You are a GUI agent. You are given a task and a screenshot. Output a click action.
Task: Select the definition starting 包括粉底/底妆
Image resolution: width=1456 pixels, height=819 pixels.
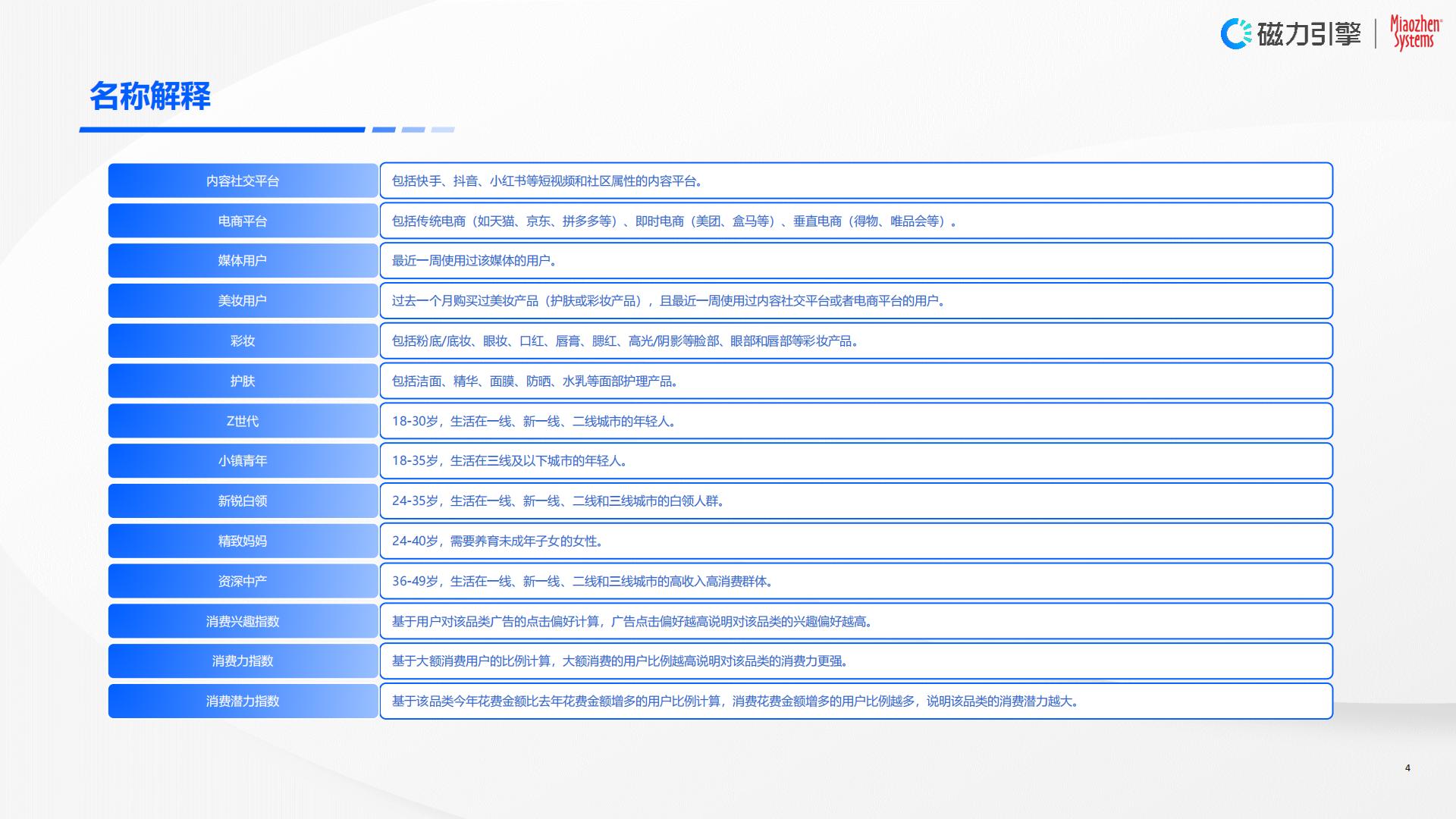click(626, 341)
